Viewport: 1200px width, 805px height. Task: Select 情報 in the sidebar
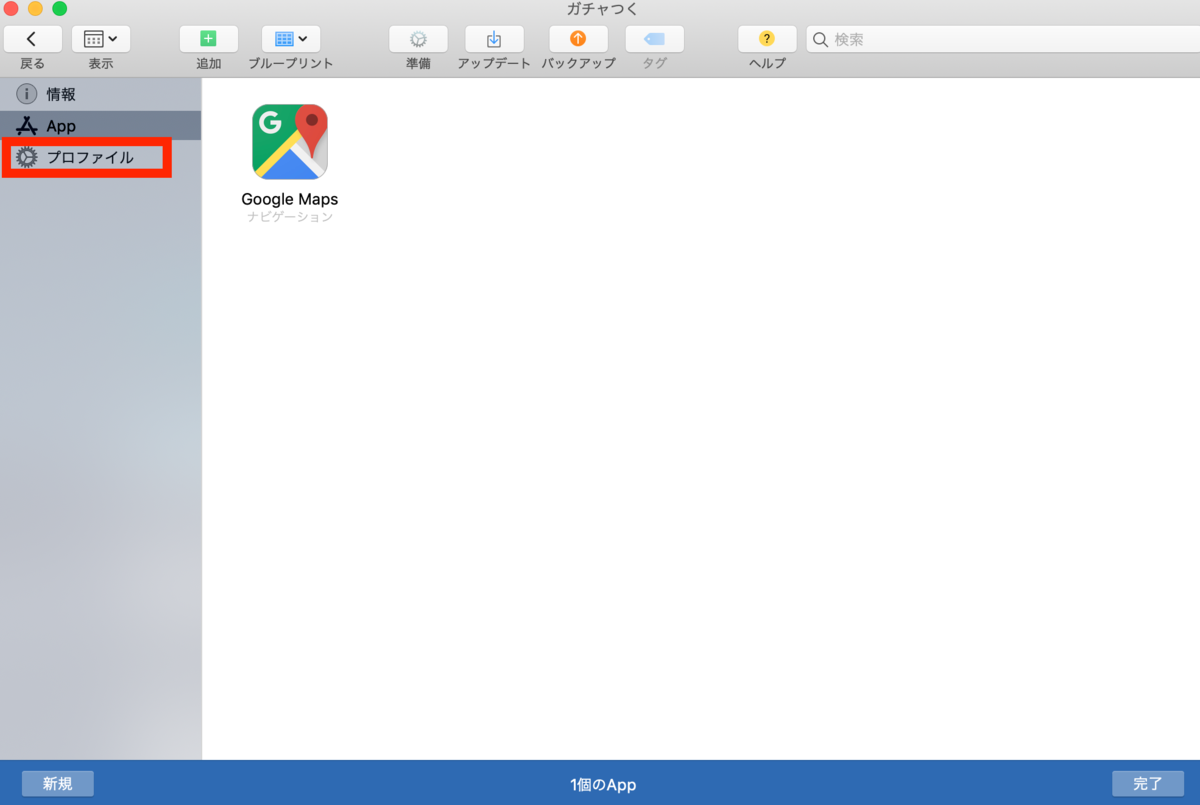point(100,94)
